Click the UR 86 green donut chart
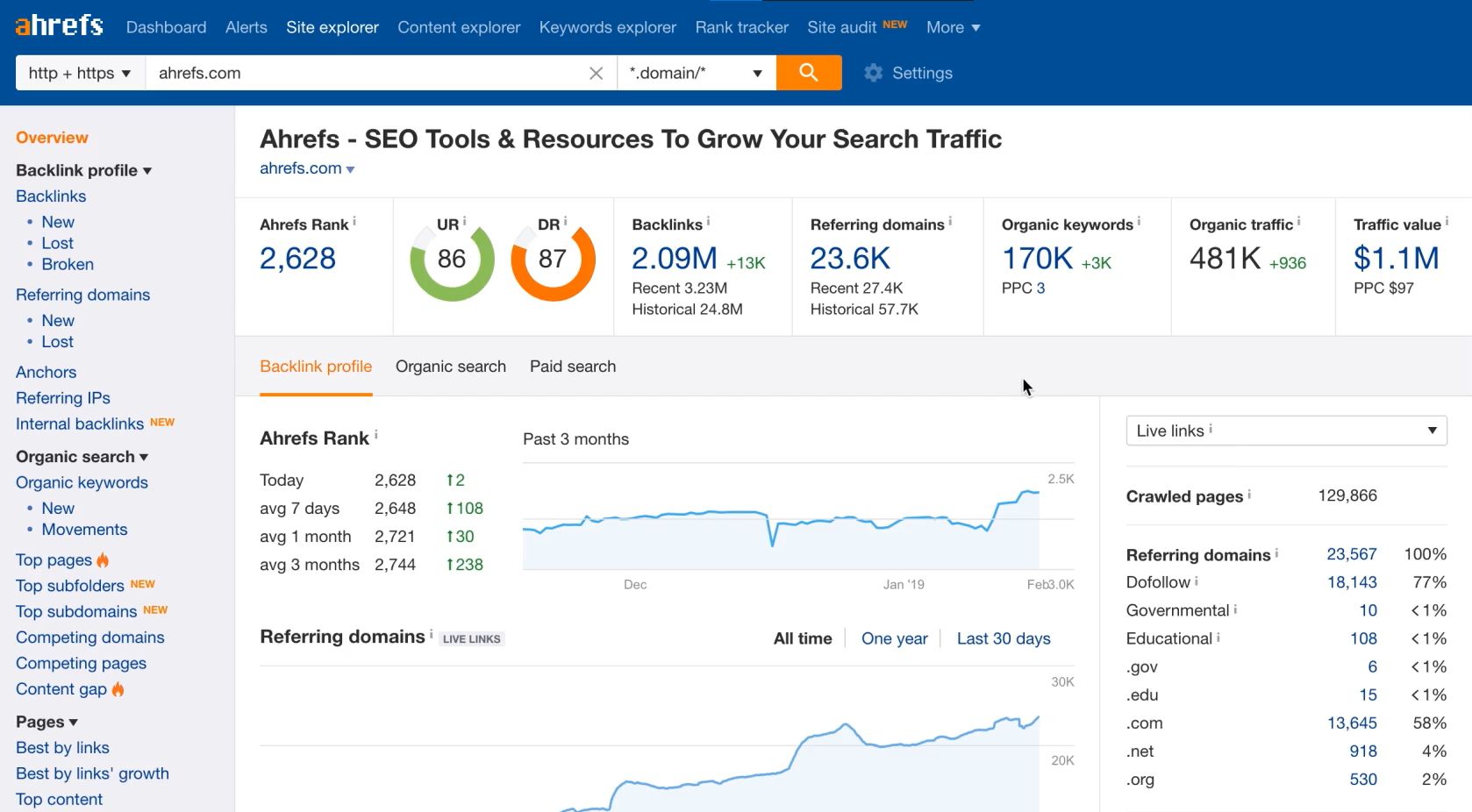The image size is (1472, 812). (452, 260)
